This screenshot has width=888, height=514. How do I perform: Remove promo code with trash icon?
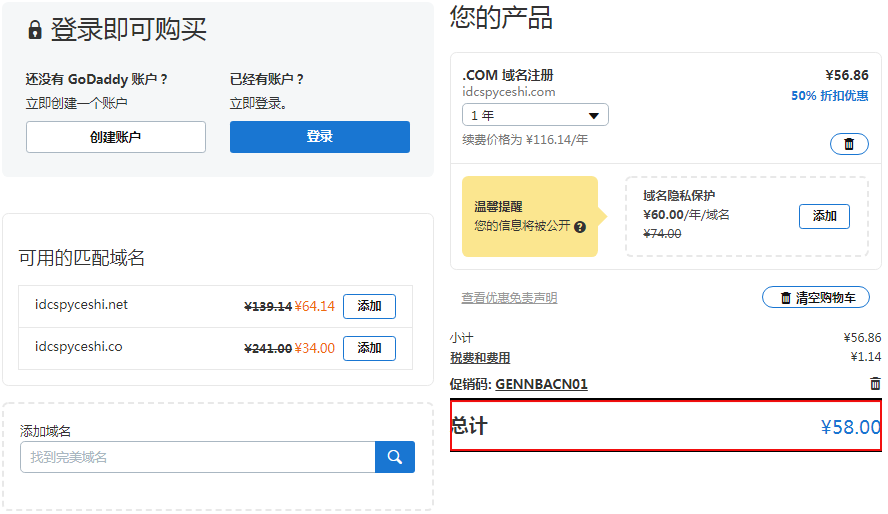[x=875, y=384]
